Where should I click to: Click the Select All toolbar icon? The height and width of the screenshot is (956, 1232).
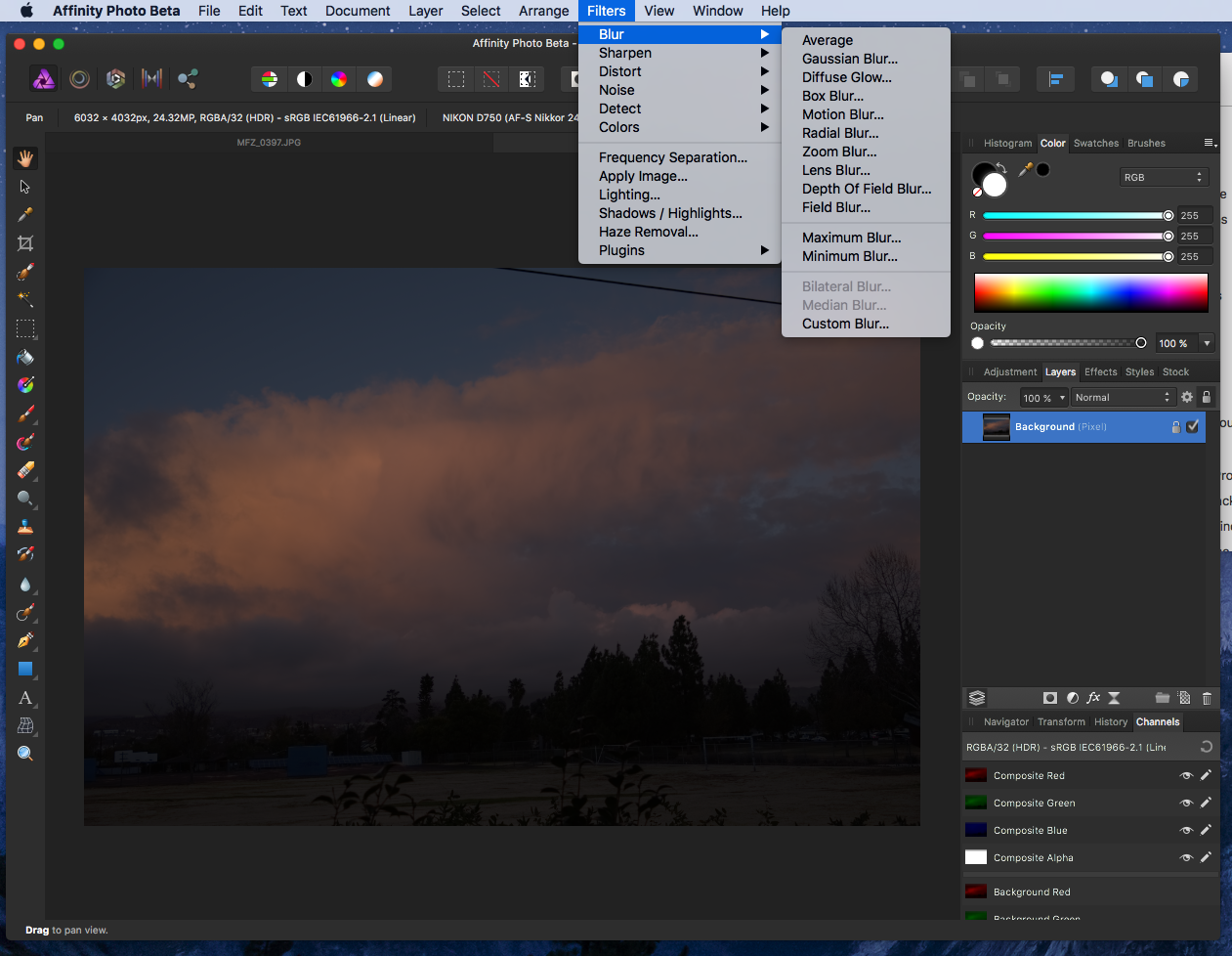(x=456, y=79)
